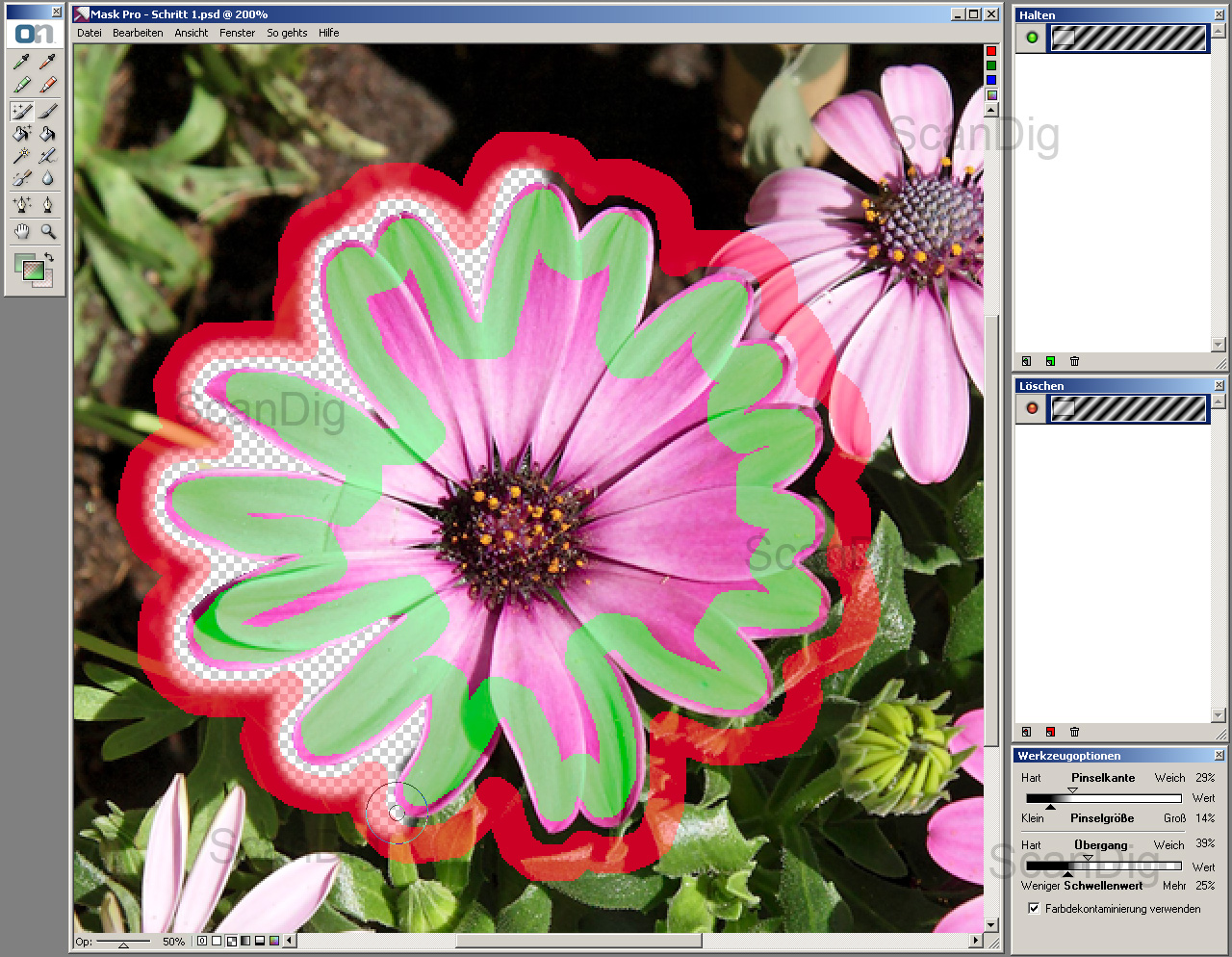Activate the Magic Brush tool with sparkles

pos(22,111)
